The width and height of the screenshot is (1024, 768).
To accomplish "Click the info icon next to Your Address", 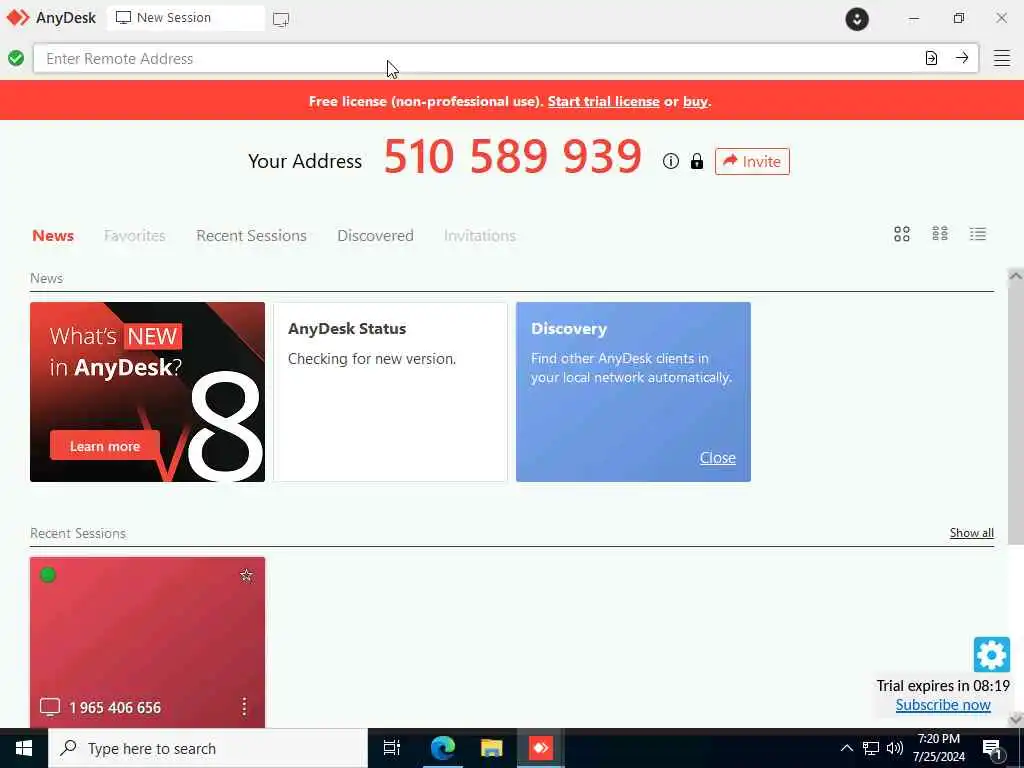I will tap(671, 161).
